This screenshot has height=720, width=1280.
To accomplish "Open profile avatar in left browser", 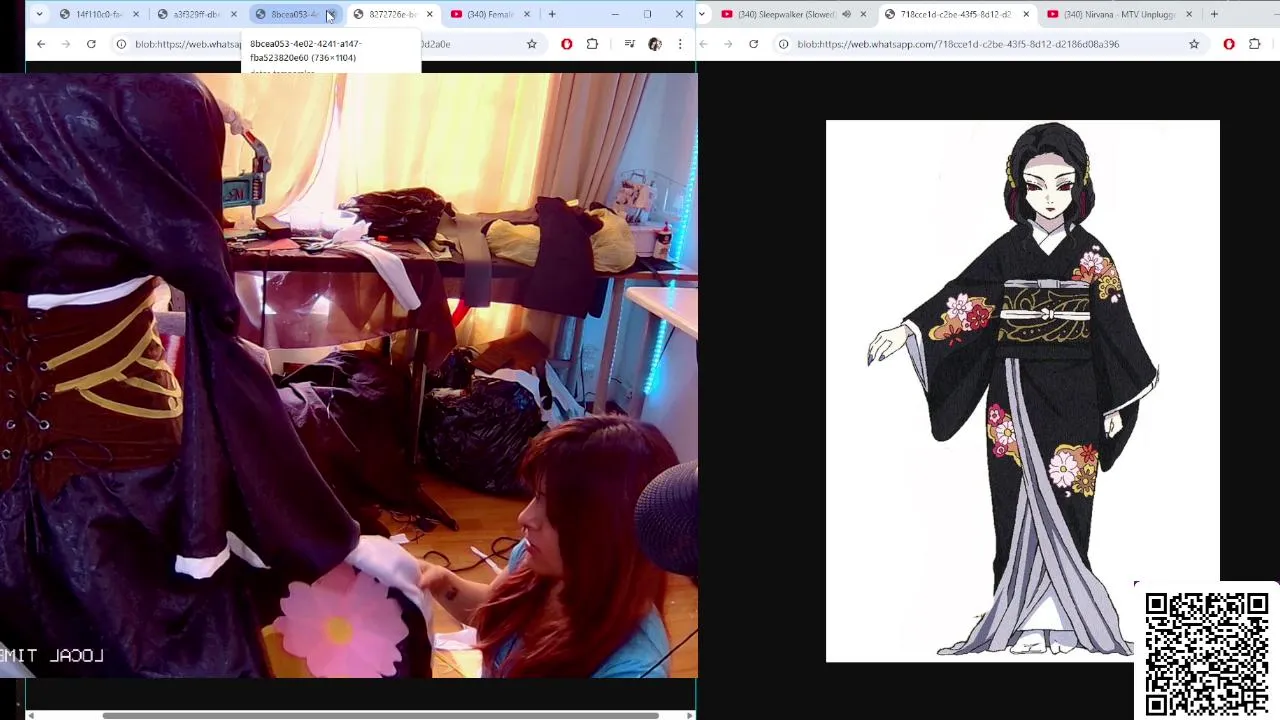I will [x=655, y=44].
